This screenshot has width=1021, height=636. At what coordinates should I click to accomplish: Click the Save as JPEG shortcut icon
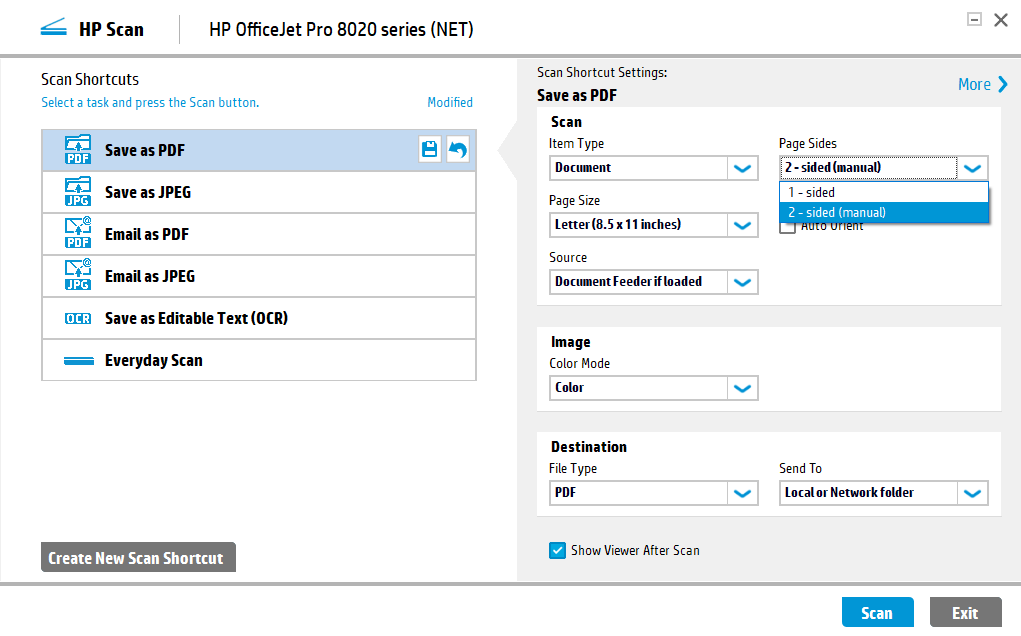[77, 192]
